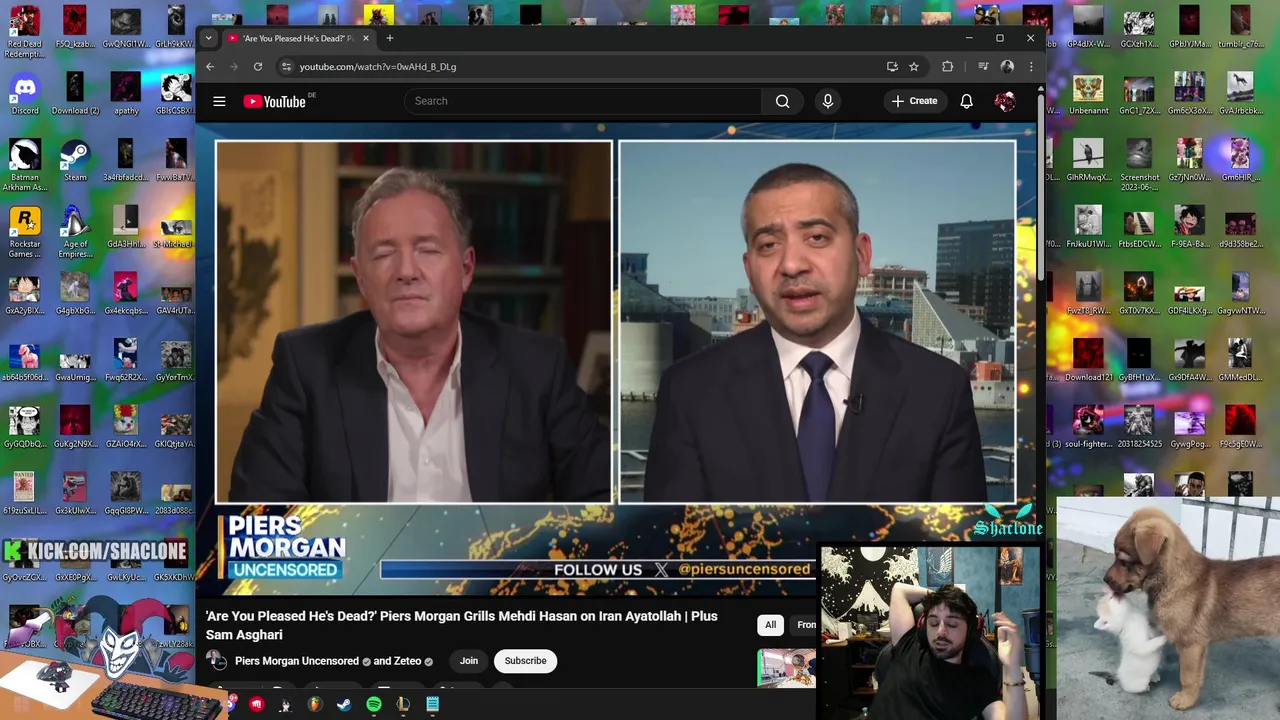Open Chrome three-dot menu
Image resolution: width=1280 pixels, height=720 pixels.
(x=1031, y=67)
